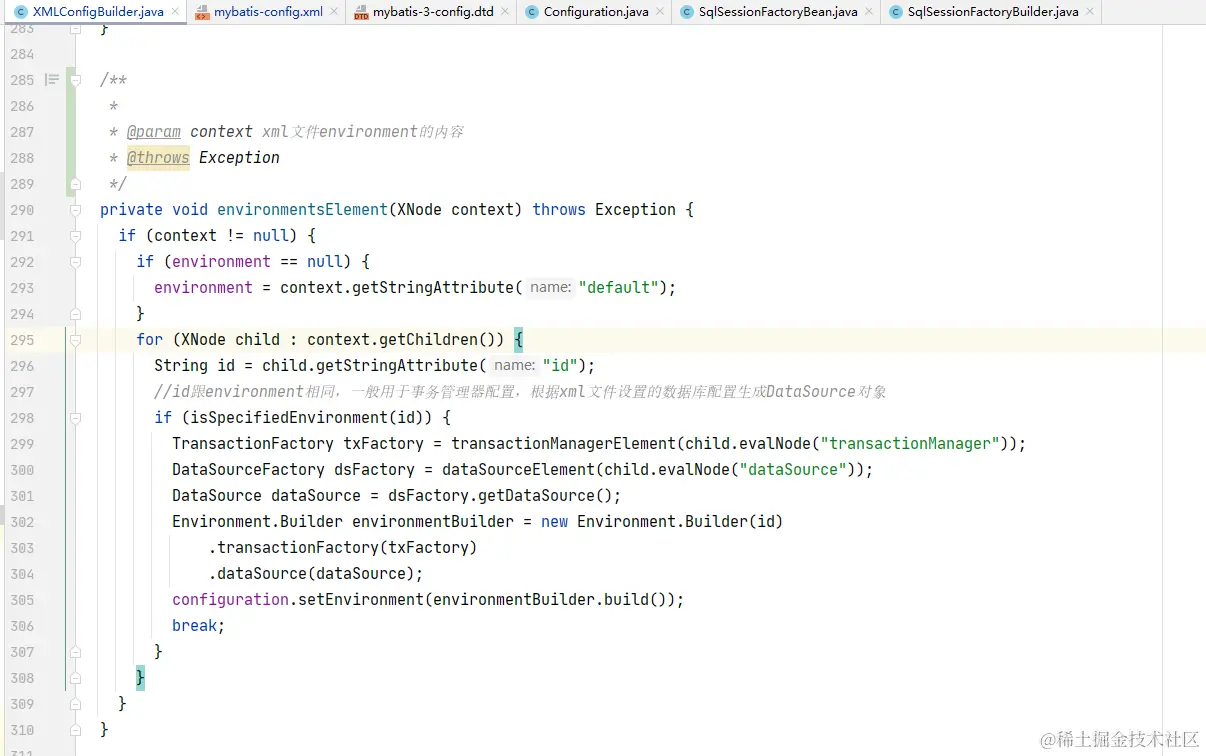This screenshot has width=1206, height=756.
Task: Fold the isSpecifiedEnvironment block at line 298
Action: pyautogui.click(x=76, y=418)
